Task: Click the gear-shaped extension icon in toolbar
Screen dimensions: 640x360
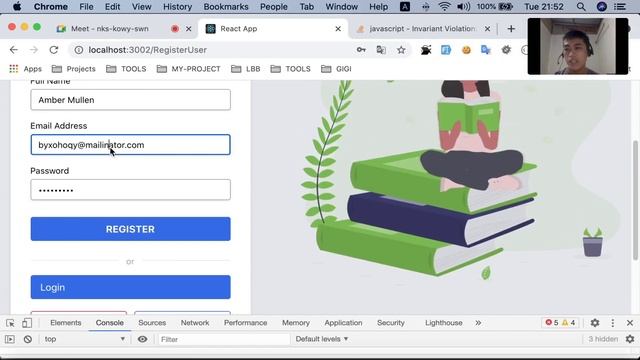Action: [506, 50]
